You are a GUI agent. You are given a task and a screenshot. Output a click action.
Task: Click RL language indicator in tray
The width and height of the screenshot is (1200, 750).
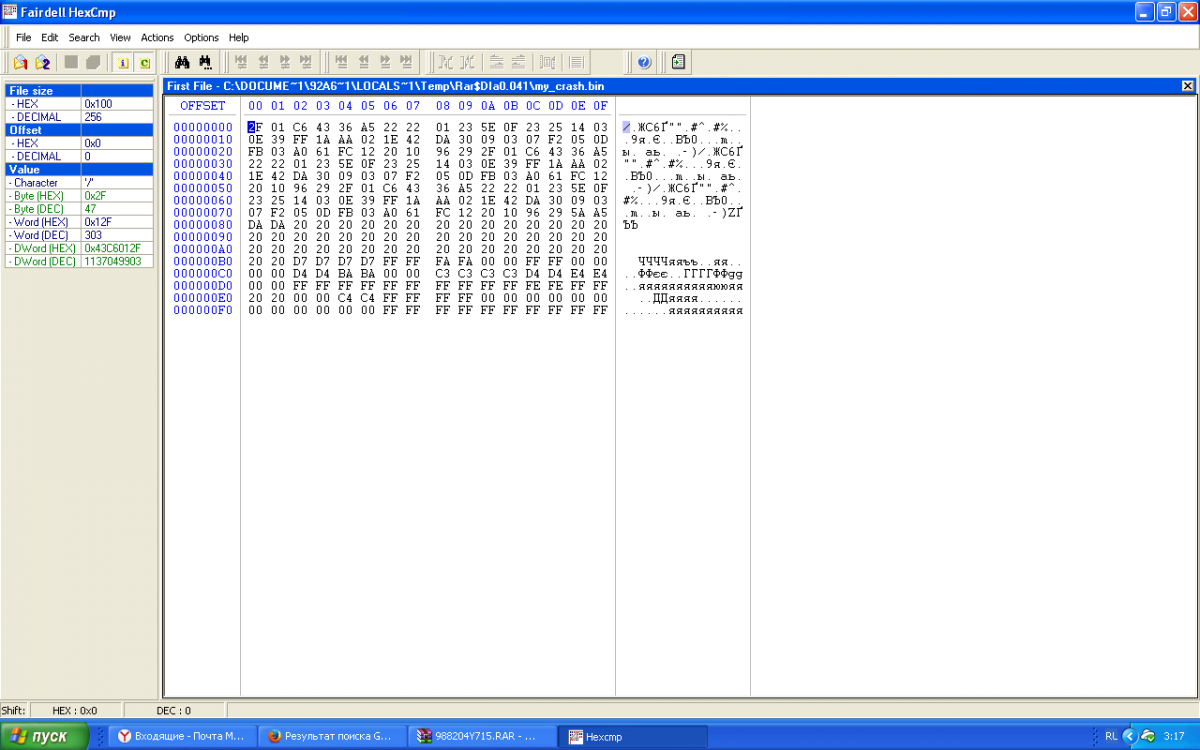(x=1111, y=737)
